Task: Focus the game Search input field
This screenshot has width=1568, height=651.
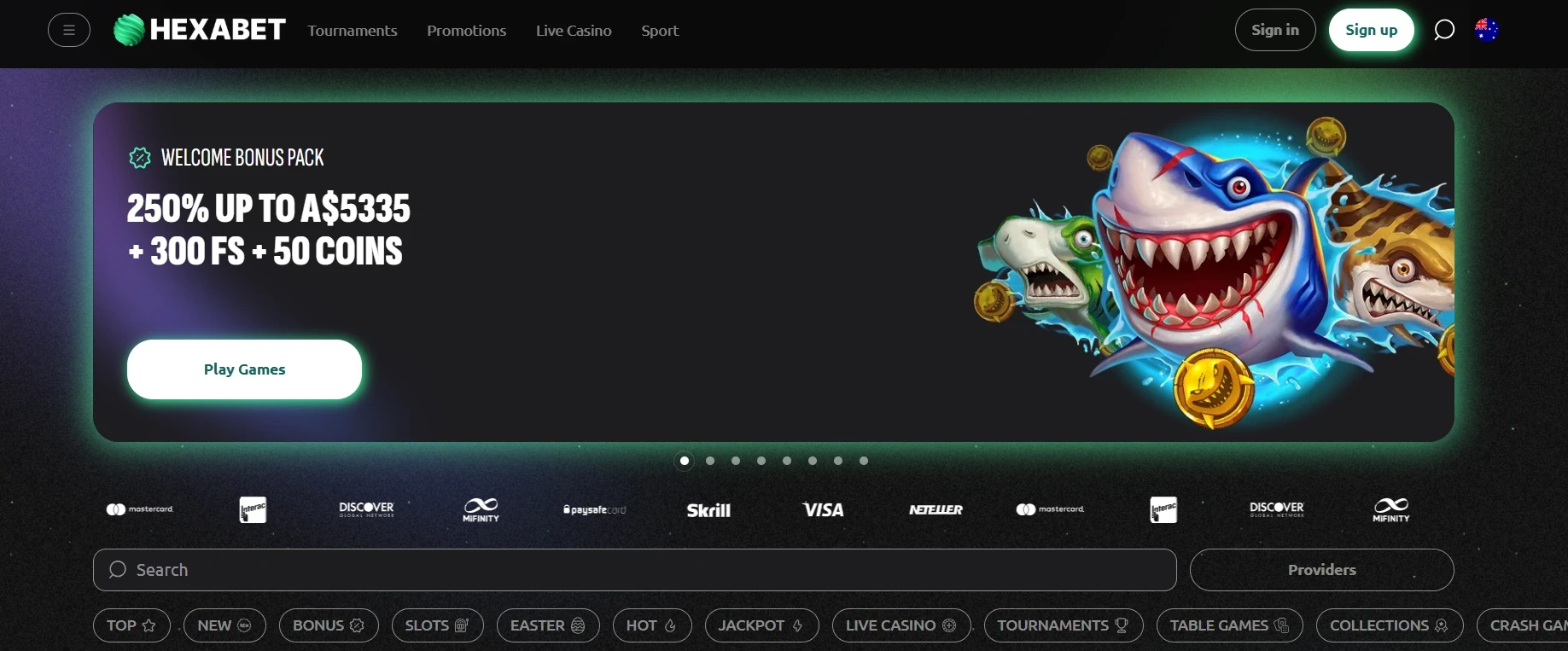Action: tap(635, 570)
